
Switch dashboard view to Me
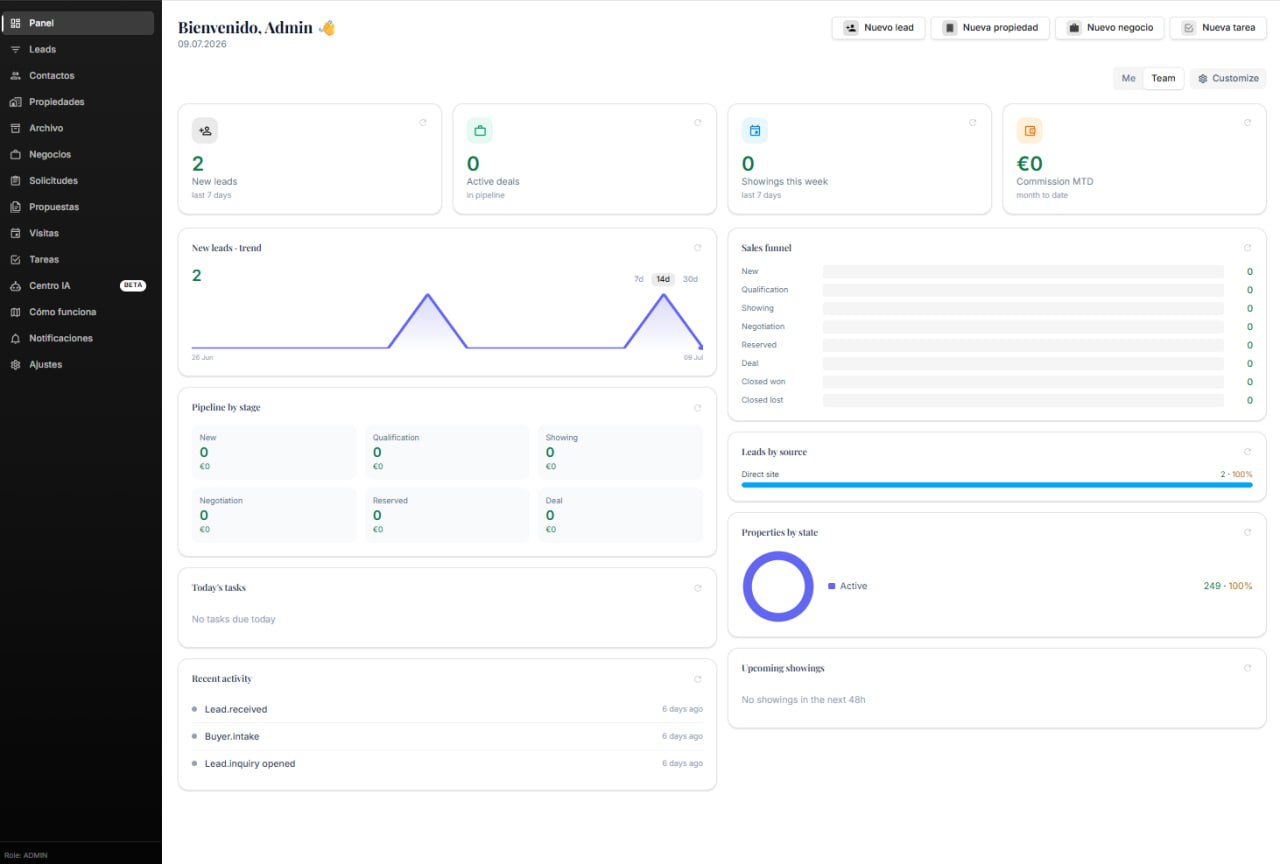(1129, 78)
